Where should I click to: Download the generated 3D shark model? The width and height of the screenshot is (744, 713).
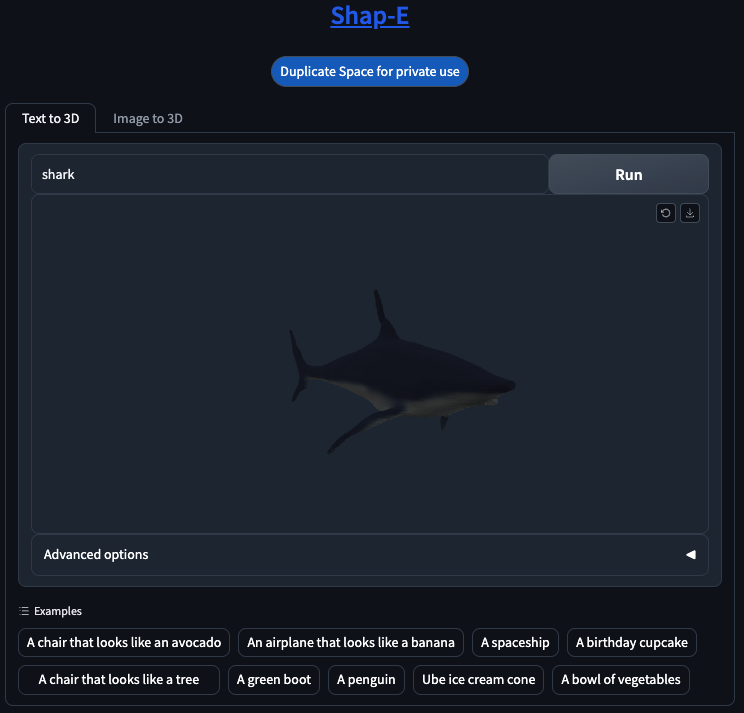(x=690, y=213)
